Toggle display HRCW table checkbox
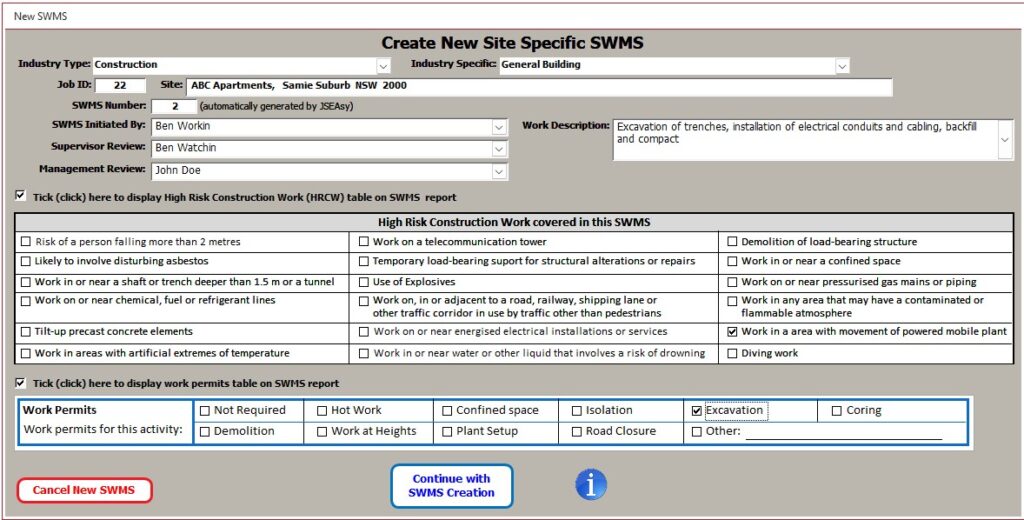The height and width of the screenshot is (520, 1024). tap(21, 196)
